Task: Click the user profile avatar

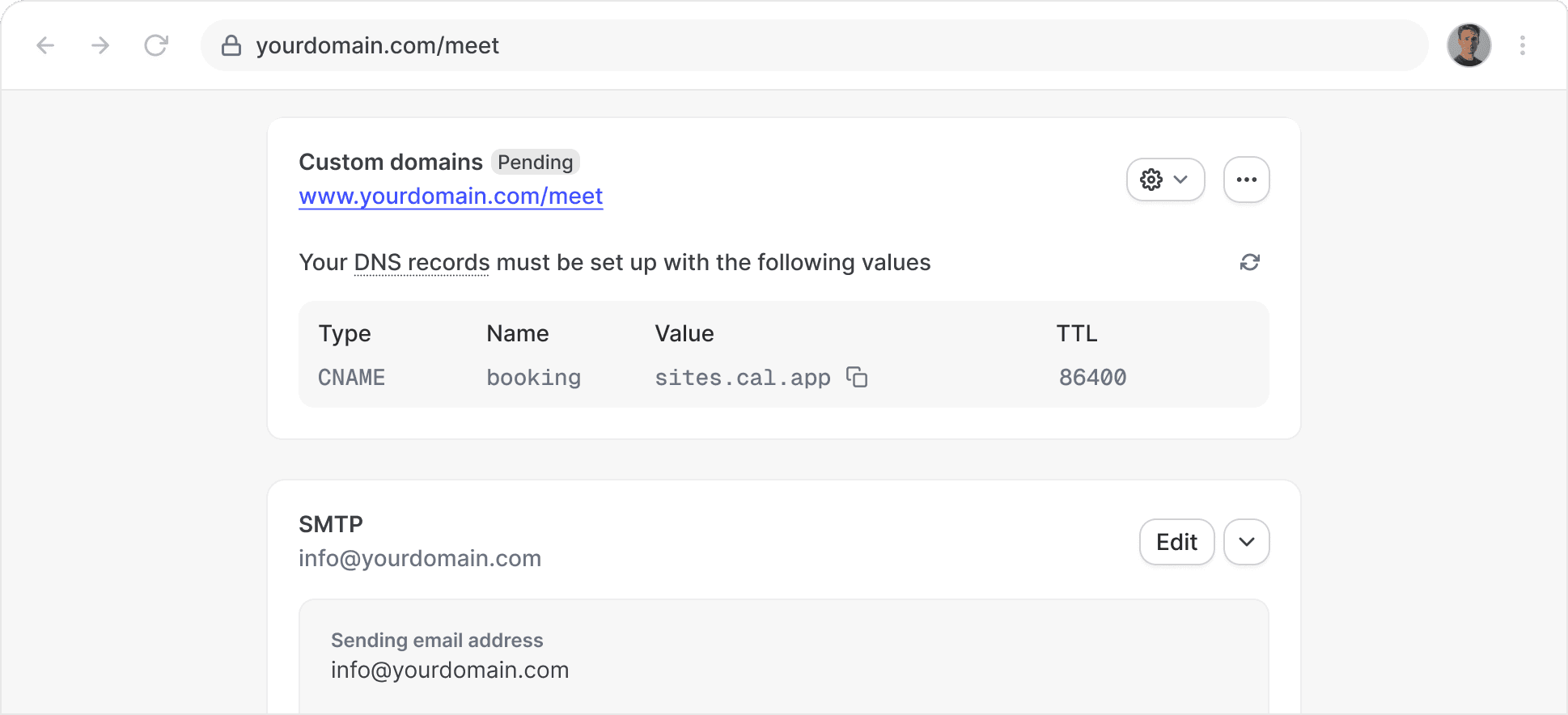Action: [x=1468, y=45]
